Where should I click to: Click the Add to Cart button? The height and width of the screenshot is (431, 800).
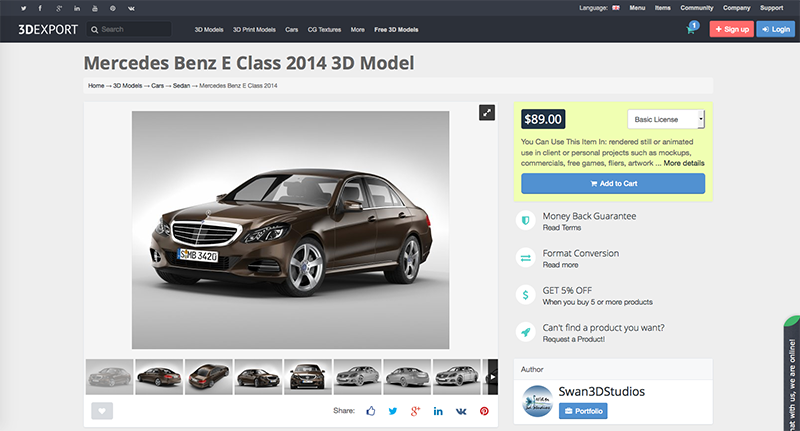click(x=613, y=184)
